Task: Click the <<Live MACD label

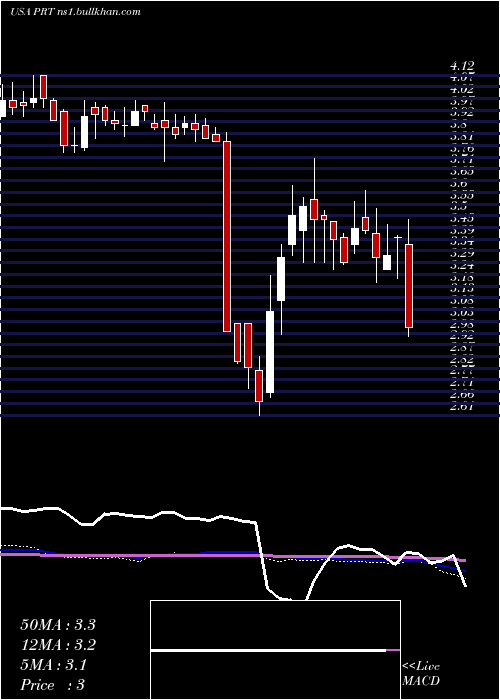Action: (421, 674)
